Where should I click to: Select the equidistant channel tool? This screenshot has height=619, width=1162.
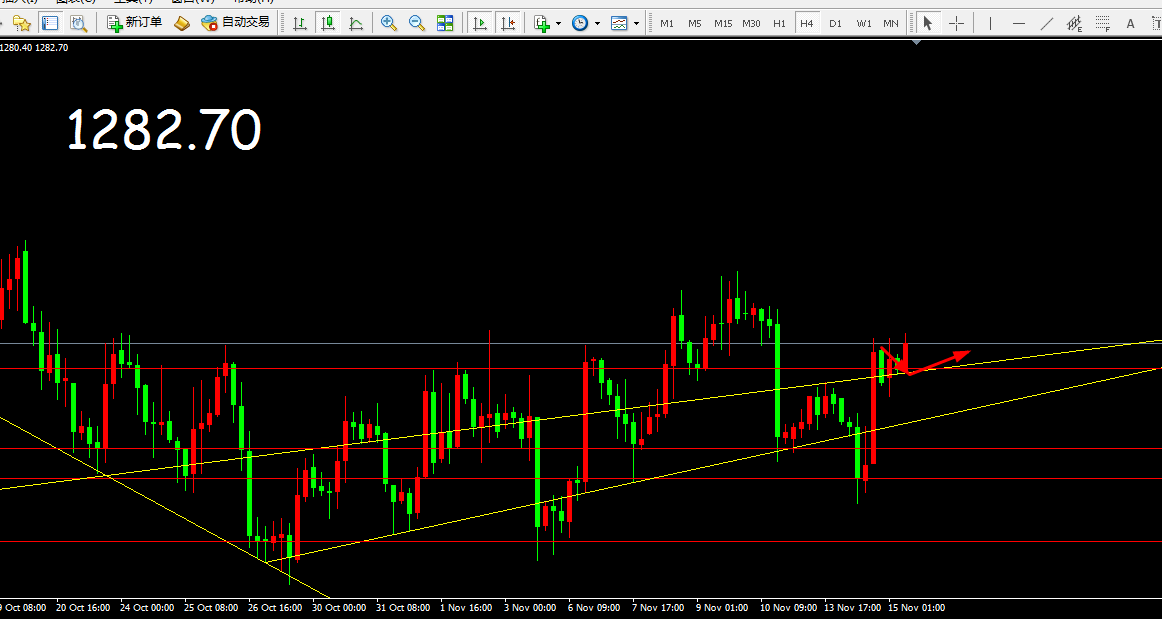coord(1075,24)
